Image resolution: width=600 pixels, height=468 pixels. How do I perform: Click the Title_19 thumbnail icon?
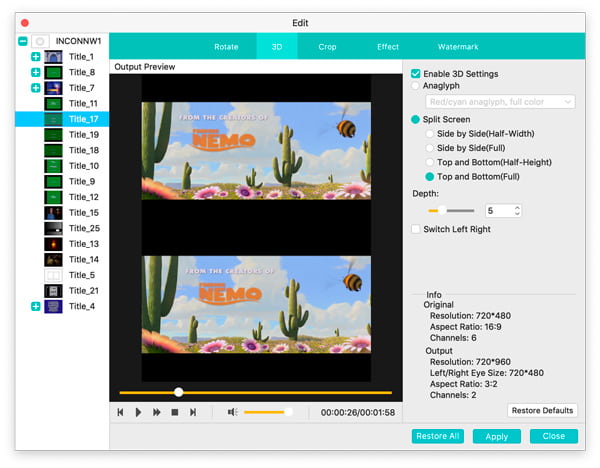tap(53, 135)
